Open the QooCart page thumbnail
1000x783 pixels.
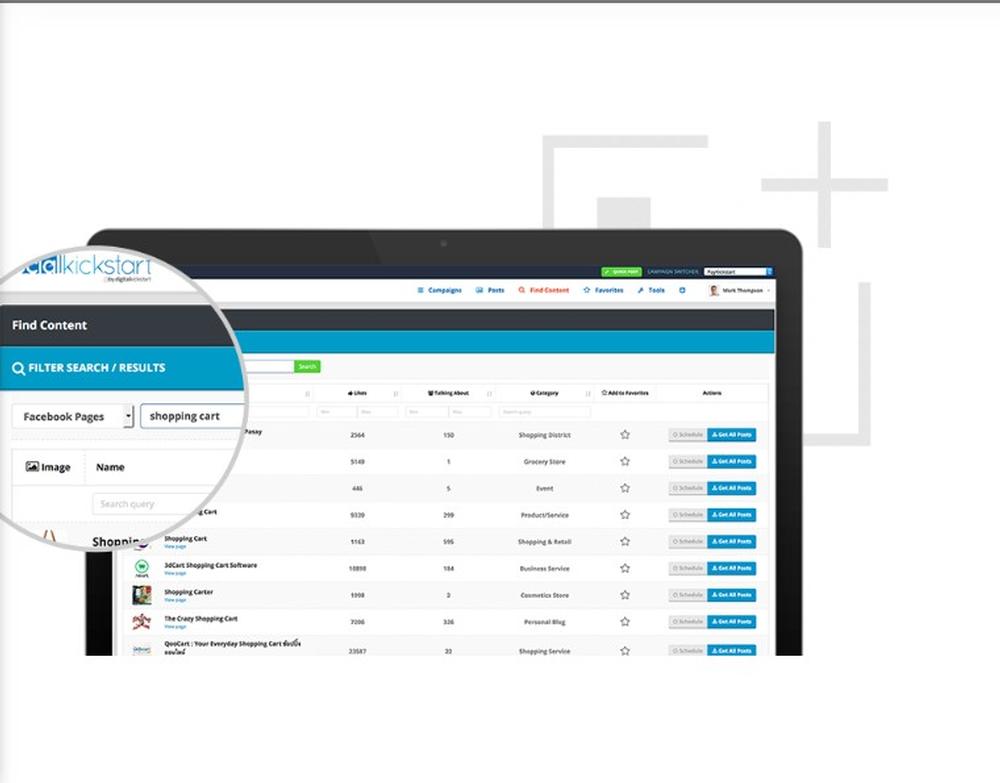[x=142, y=649]
